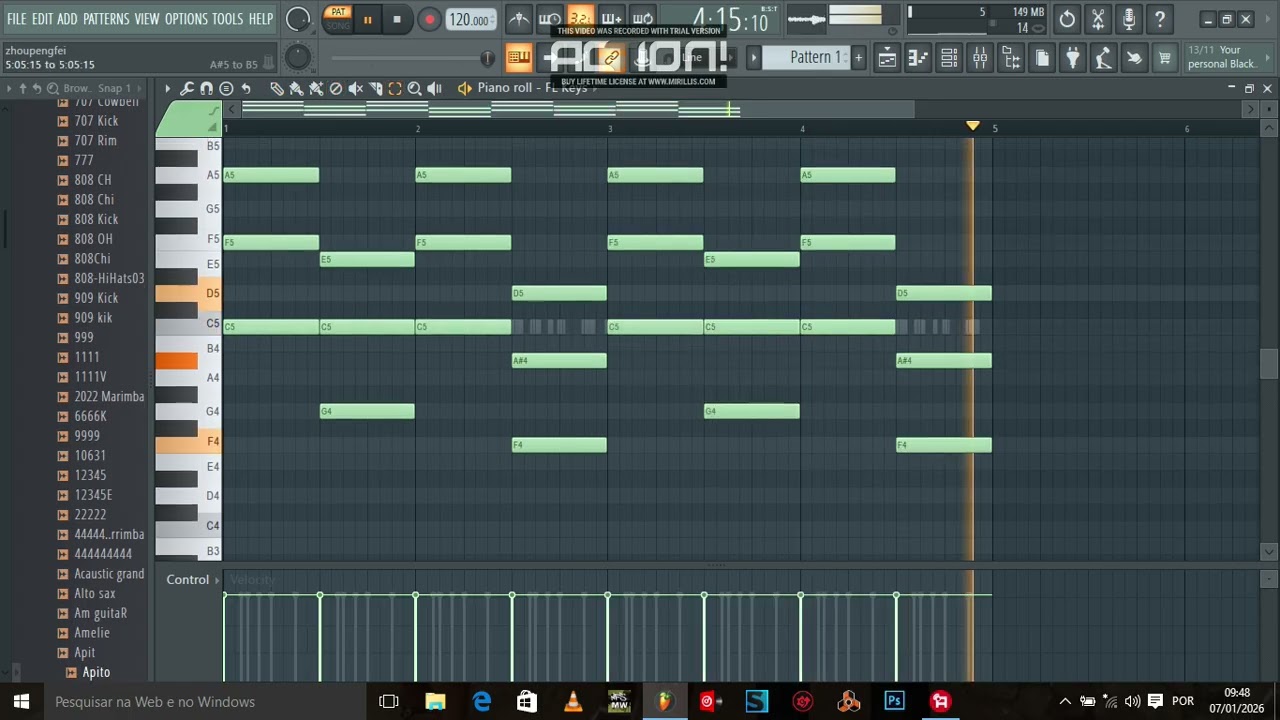Click the Playback scrub tool in piano roll
The image size is (1280, 720).
(x=434, y=88)
